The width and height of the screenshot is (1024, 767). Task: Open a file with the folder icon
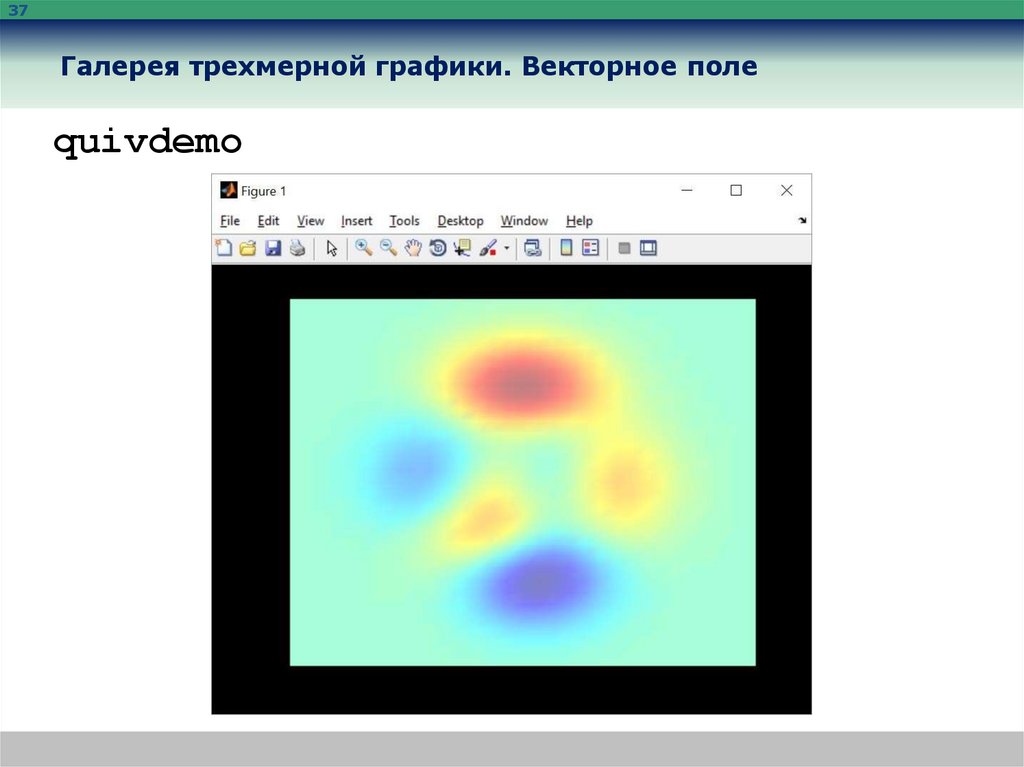pos(248,248)
